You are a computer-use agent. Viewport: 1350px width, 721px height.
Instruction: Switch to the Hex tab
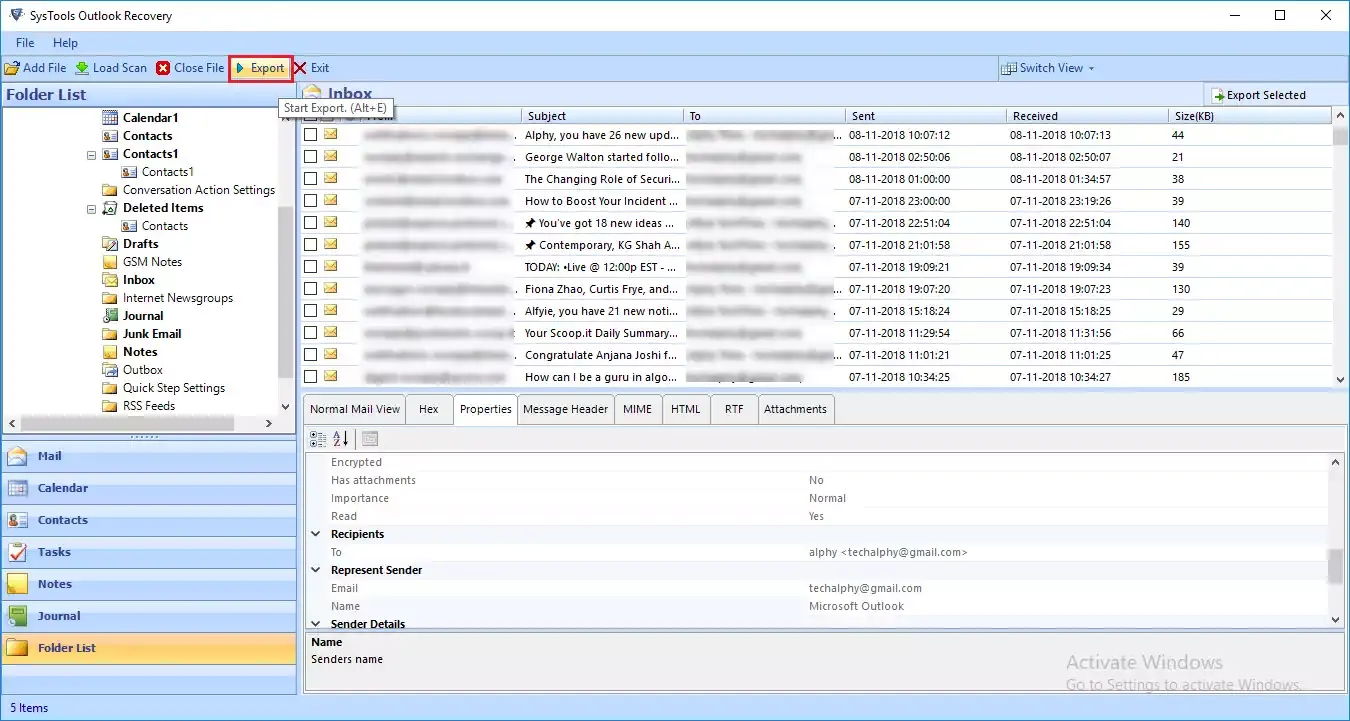(429, 409)
